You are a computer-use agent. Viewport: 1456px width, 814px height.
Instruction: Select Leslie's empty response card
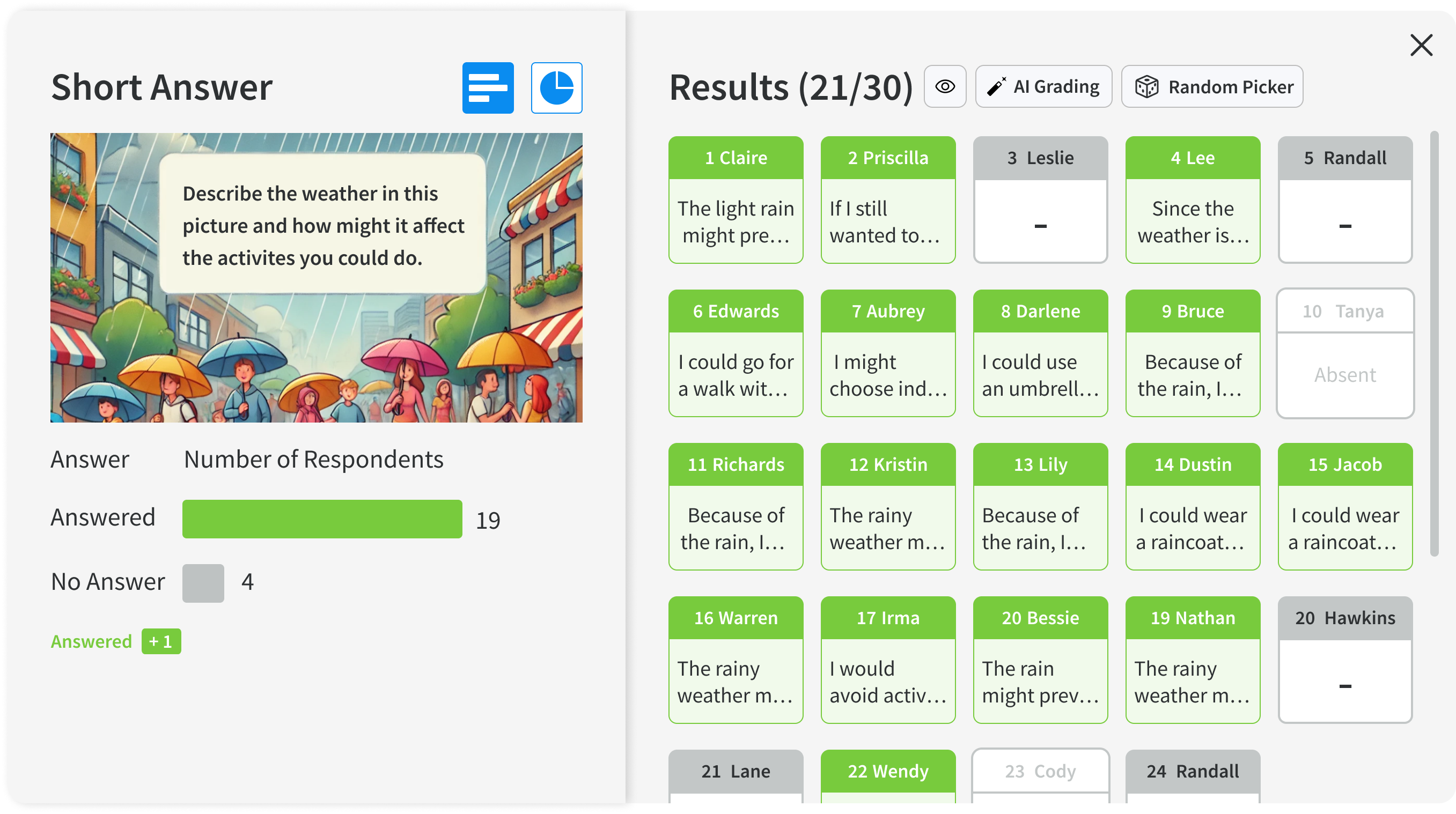click(1040, 221)
